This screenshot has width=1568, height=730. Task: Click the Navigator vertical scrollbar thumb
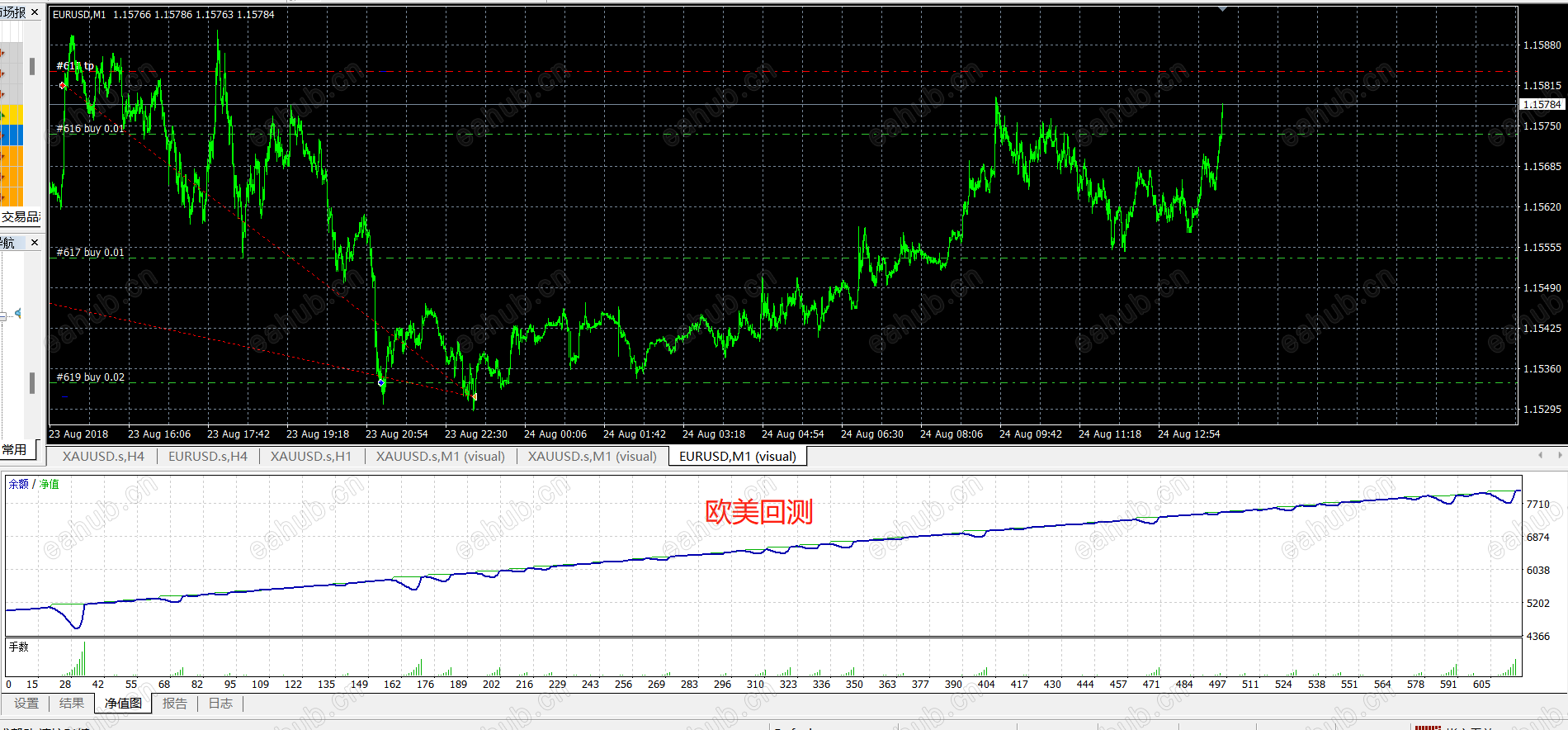point(32,382)
